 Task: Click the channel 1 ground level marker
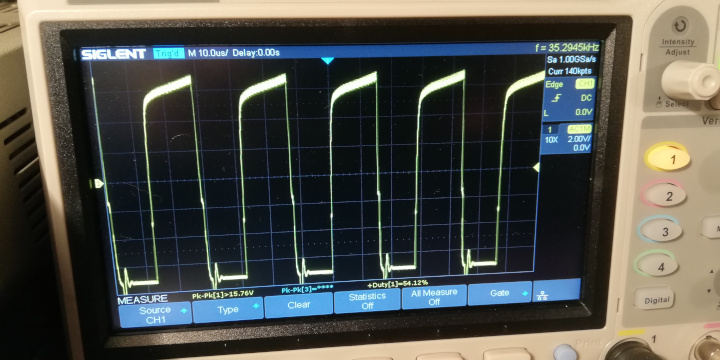pos(97,184)
